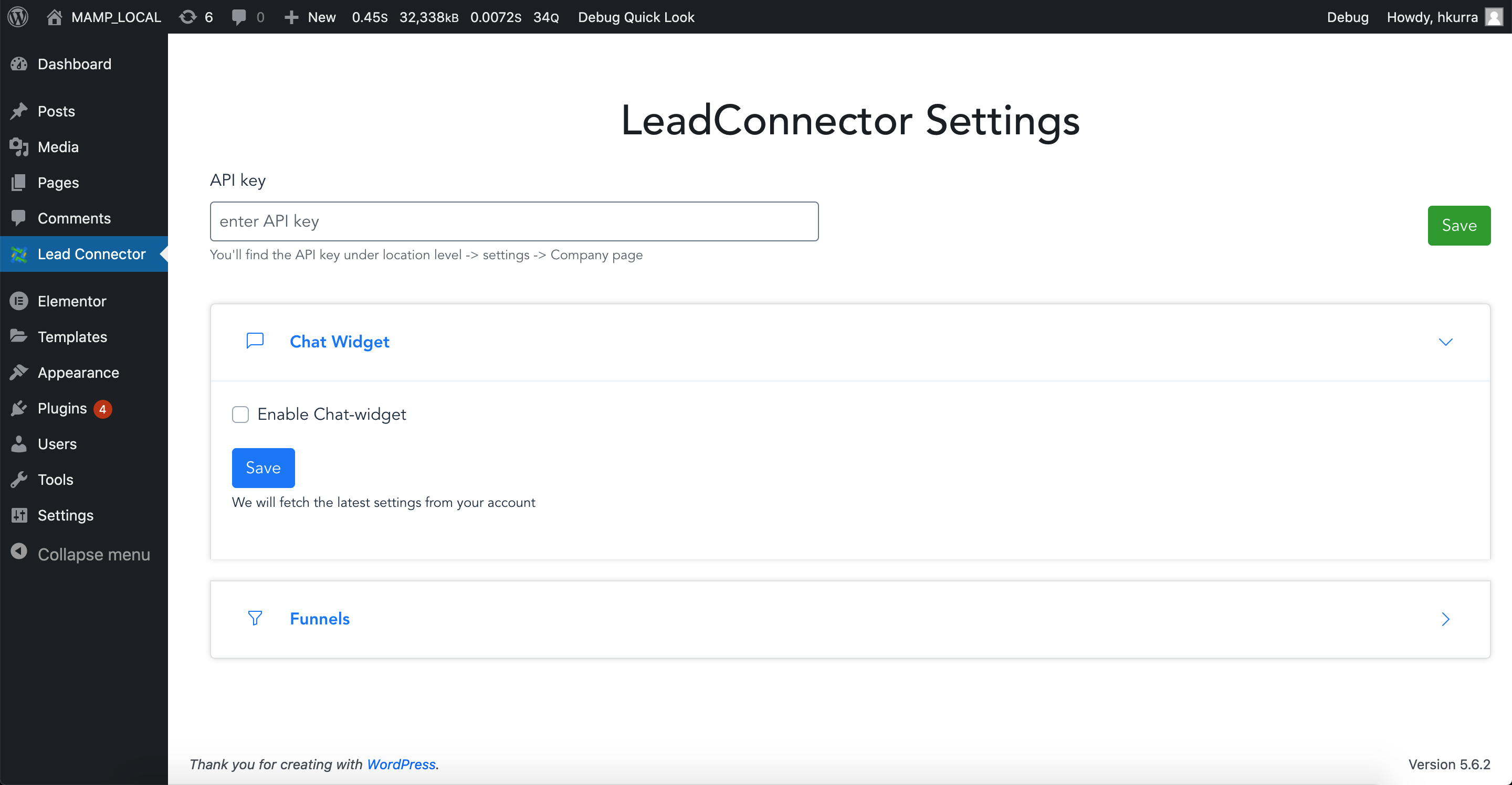Click the Plugins plug icon
Screen dimensions: 1512x785
(19, 408)
